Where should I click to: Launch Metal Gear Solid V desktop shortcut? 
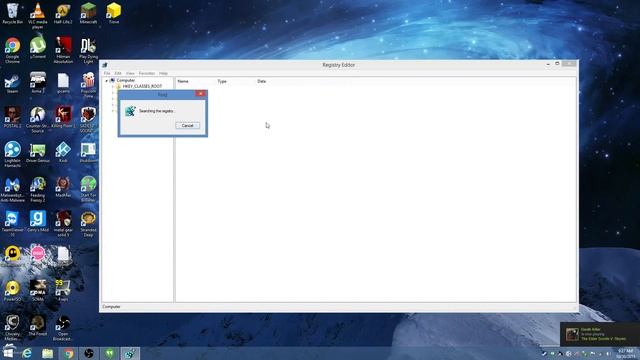coord(63,224)
